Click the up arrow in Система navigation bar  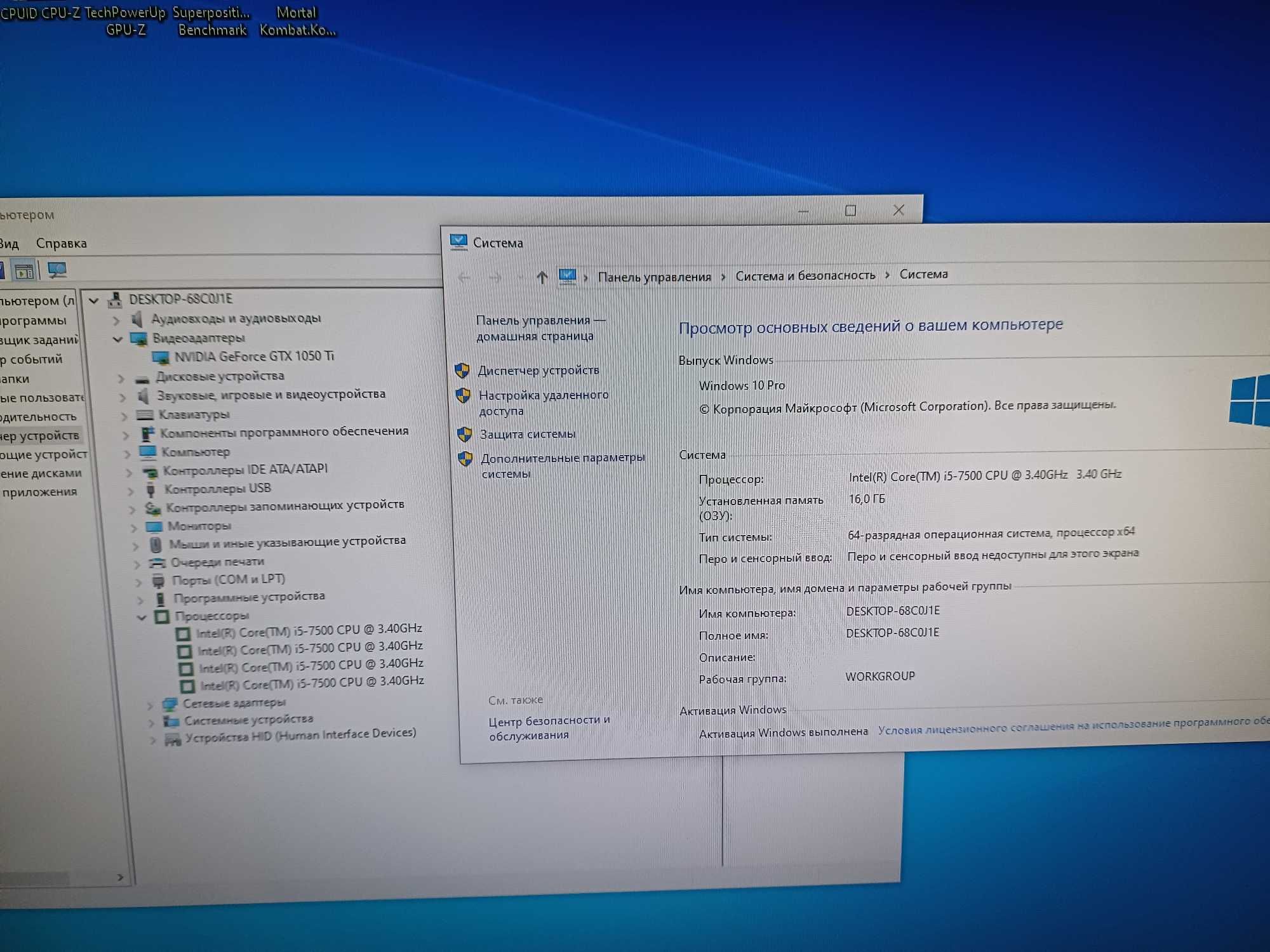pyautogui.click(x=542, y=277)
